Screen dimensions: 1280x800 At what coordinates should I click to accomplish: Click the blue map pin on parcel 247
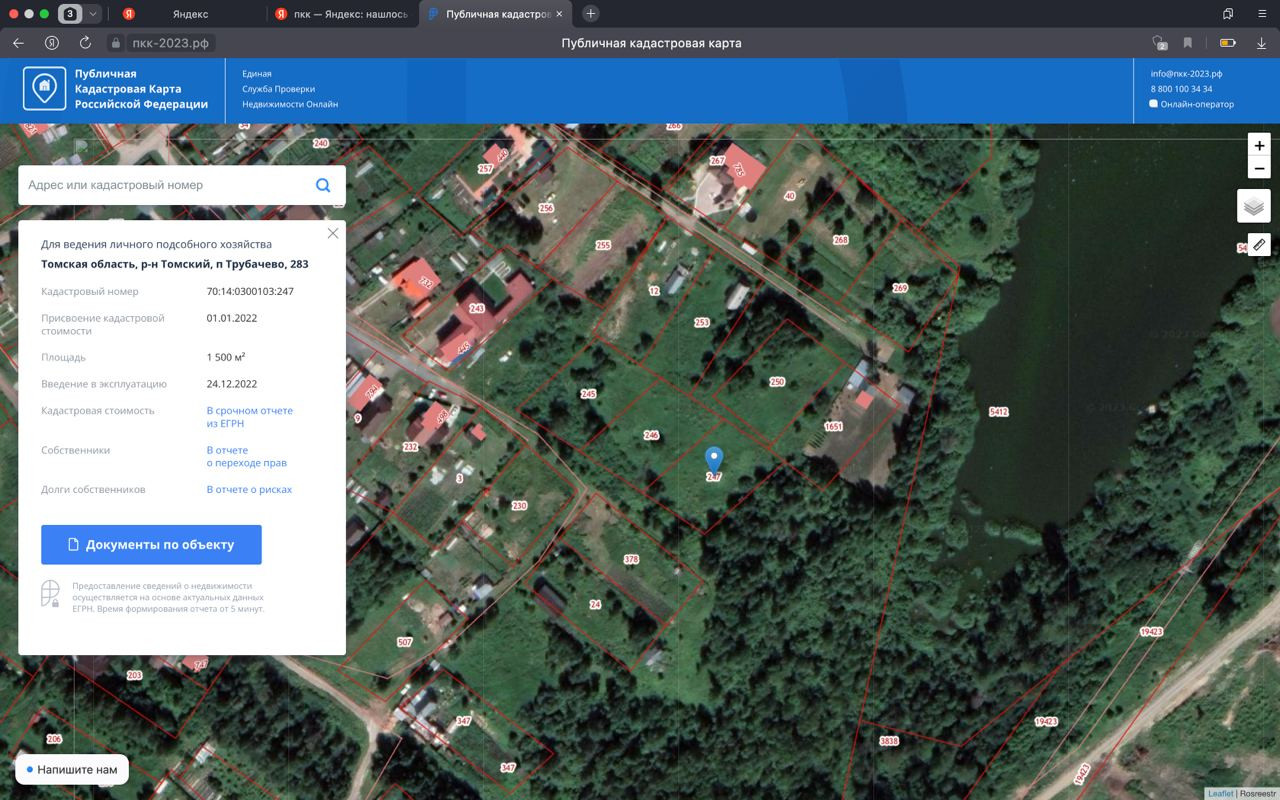(x=714, y=459)
